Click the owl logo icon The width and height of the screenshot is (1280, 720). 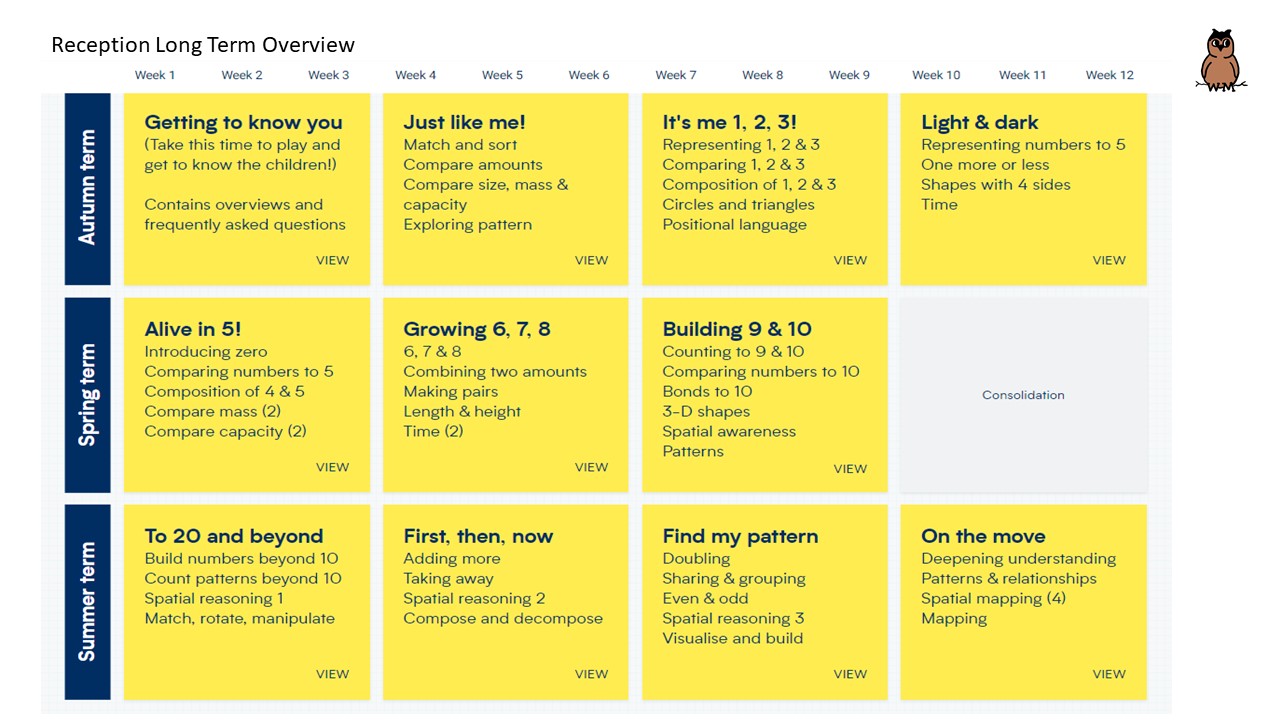pos(1220,61)
